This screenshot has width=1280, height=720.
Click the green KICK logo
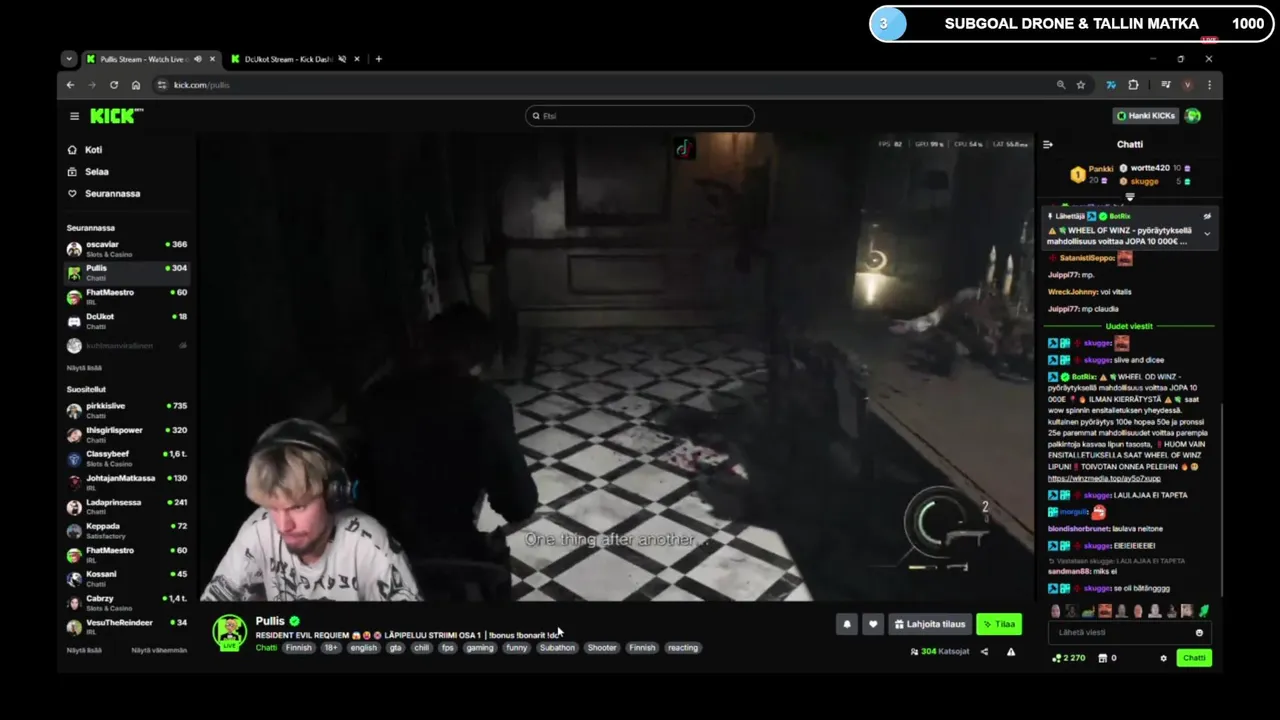tap(116, 116)
